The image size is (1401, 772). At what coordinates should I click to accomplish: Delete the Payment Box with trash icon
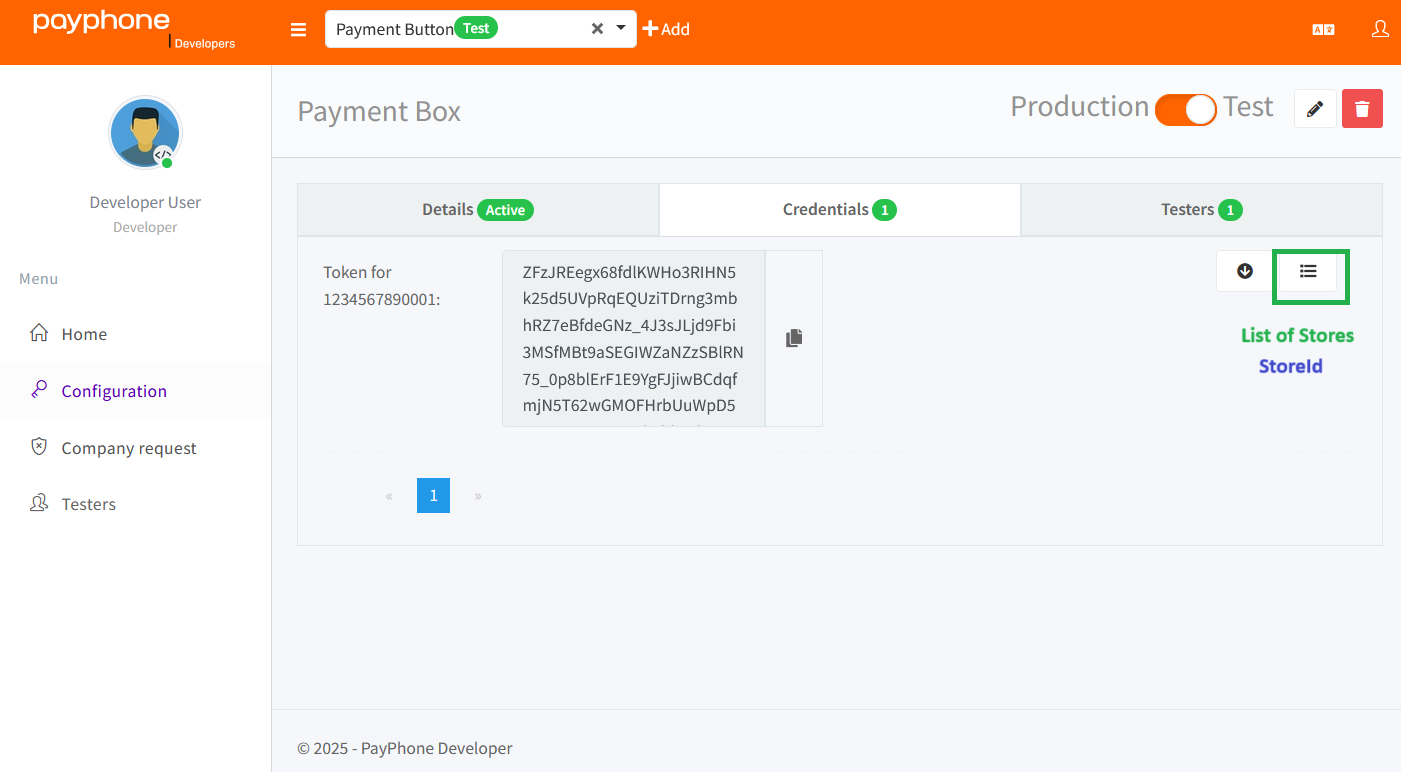[1362, 109]
